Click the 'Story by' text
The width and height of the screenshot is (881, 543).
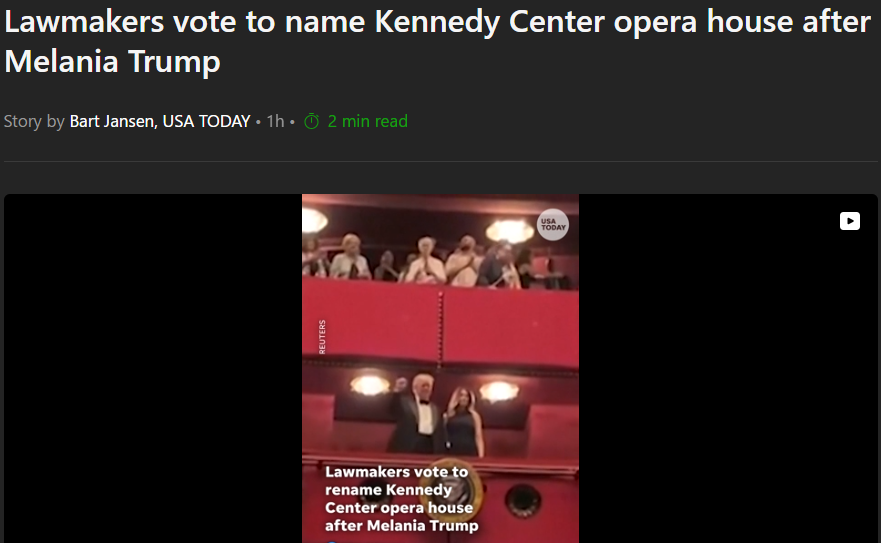pyautogui.click(x=34, y=121)
